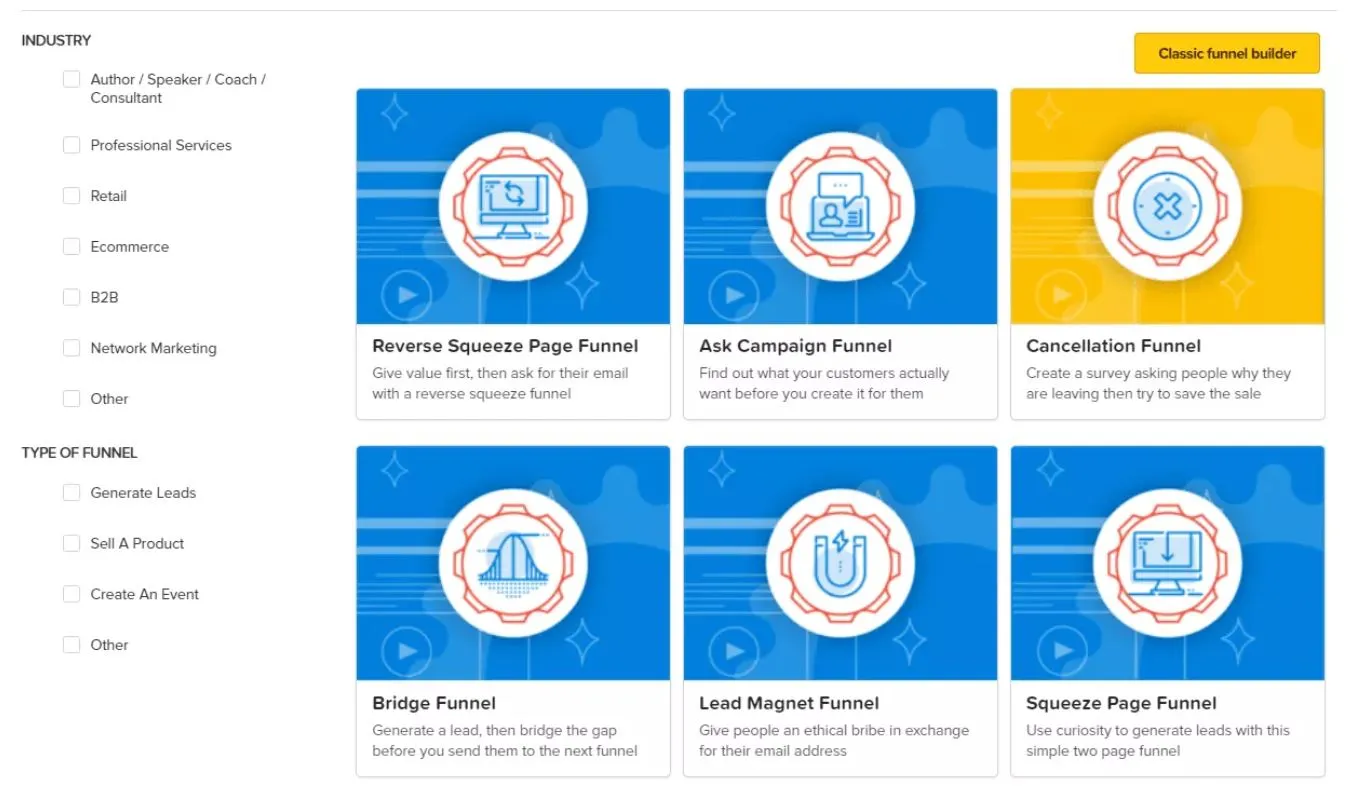Click the Reverse Squeeze Page Funnel monitor icon
This screenshot has width=1362, height=799.
click(513, 206)
